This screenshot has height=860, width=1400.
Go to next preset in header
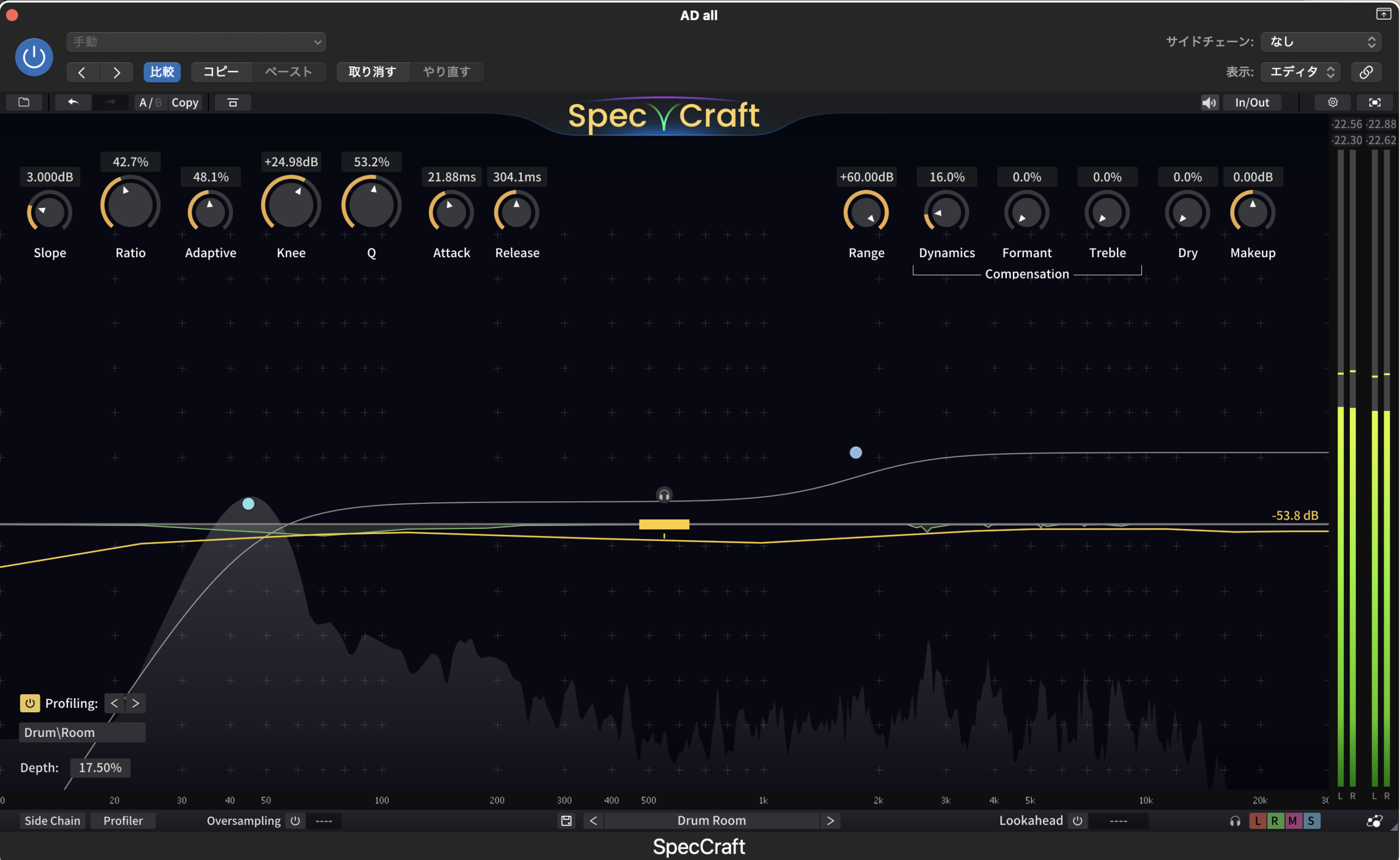[x=116, y=72]
